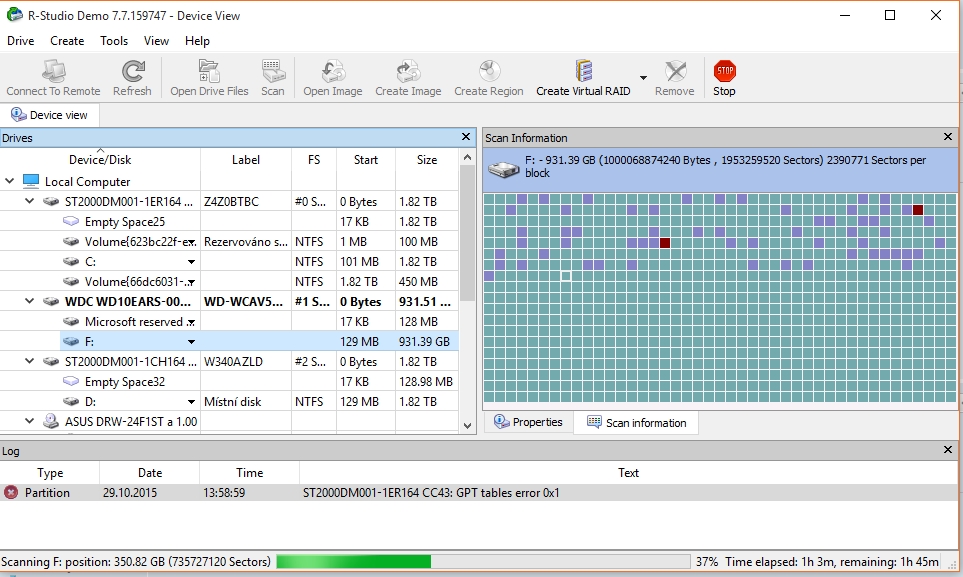This screenshot has height=577, width=963.
Task: Click the Create Region toolbar icon
Action: point(489,71)
